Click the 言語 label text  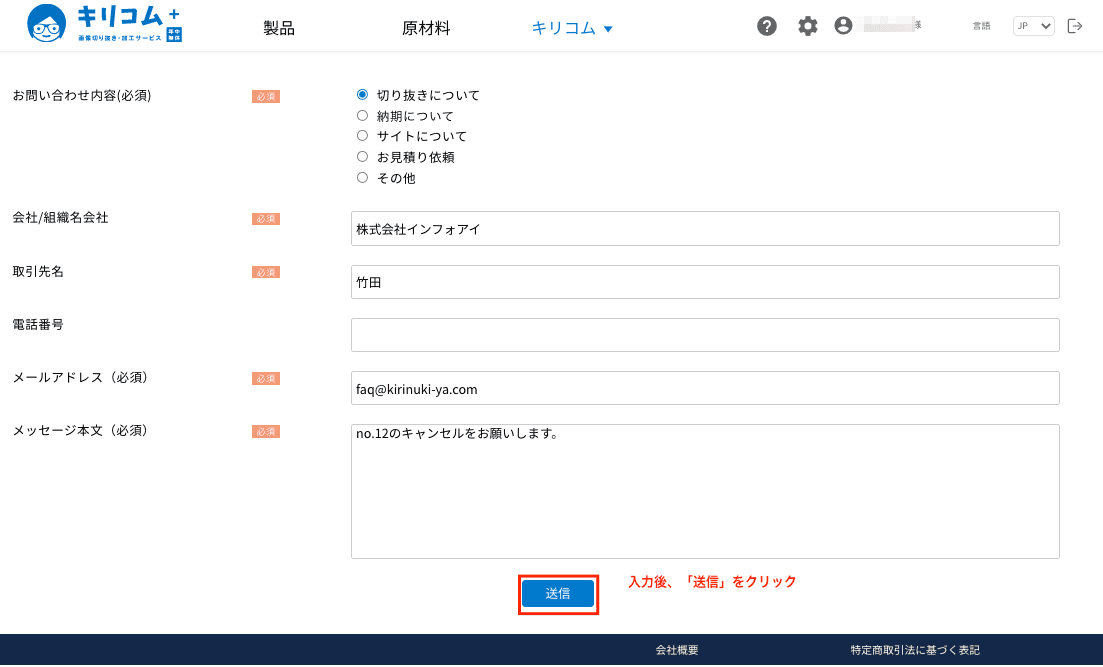981,26
